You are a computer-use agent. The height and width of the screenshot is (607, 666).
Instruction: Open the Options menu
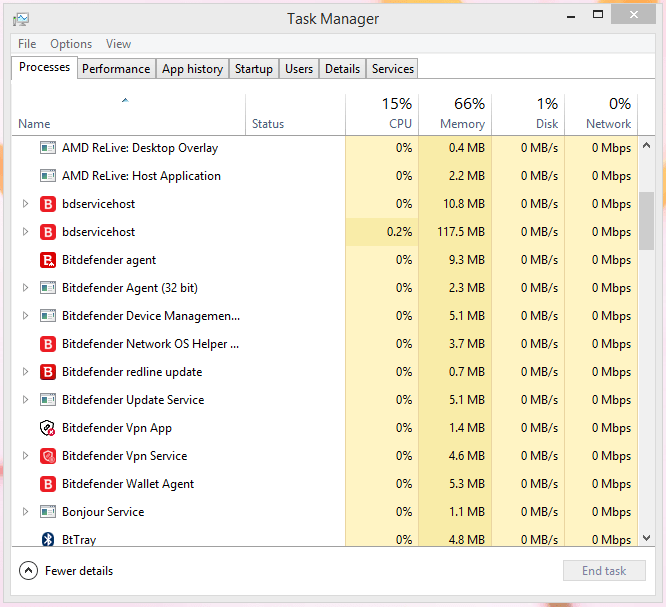pyautogui.click(x=71, y=44)
